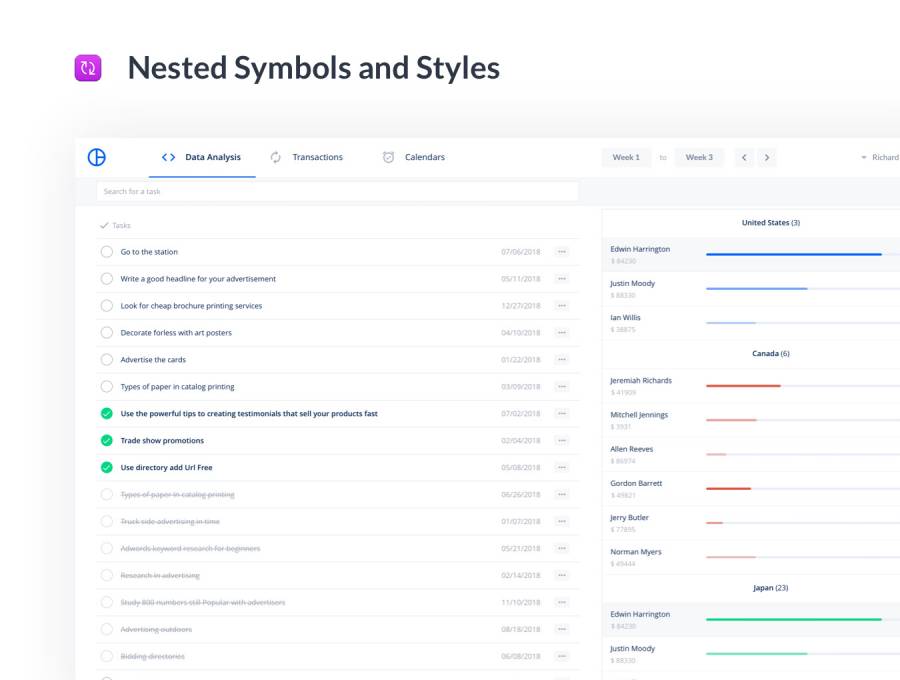Switch to the Calendars tab
The height and width of the screenshot is (680, 900).
[425, 157]
